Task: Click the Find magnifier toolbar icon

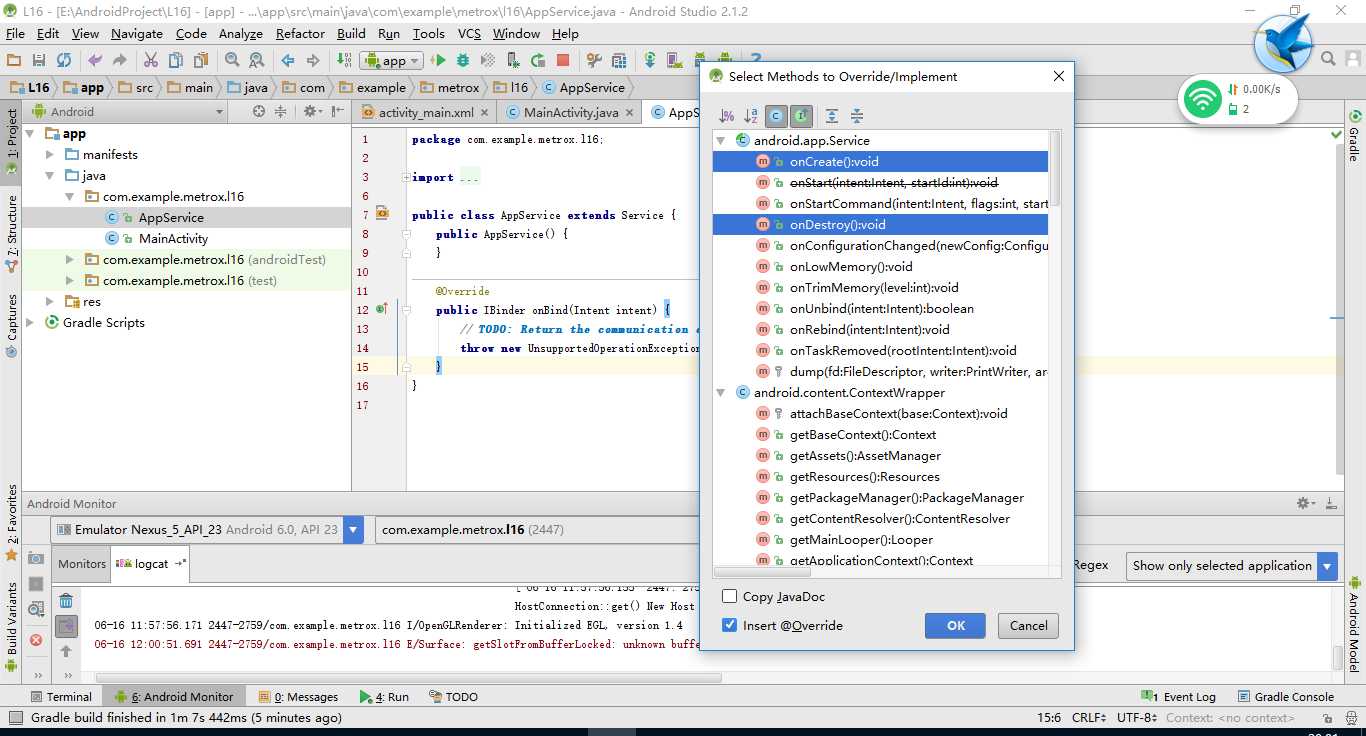Action: [232, 60]
